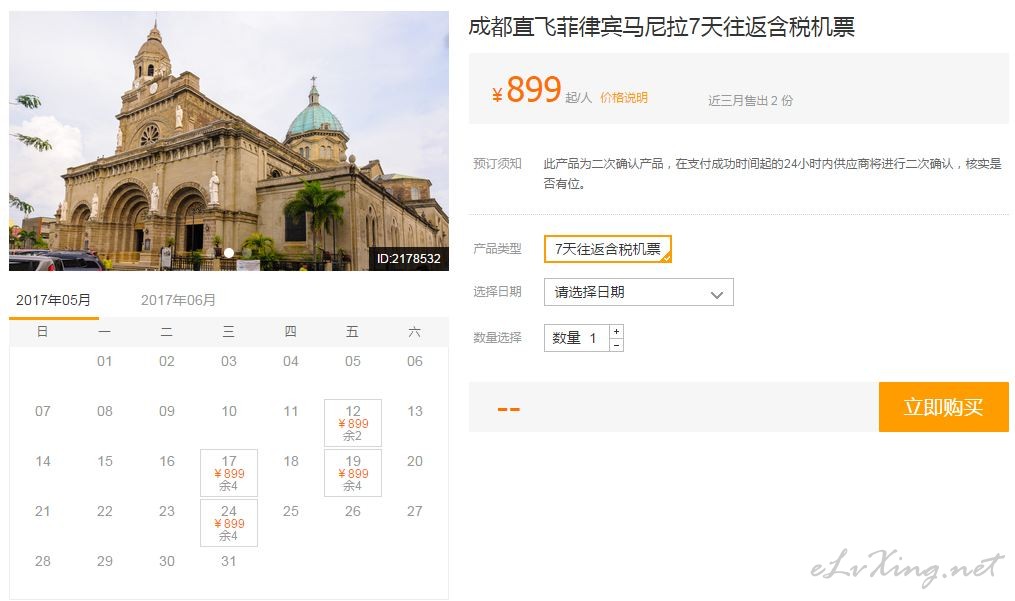The image size is (1015, 601).
Task: Switch to the 2017年05月 calendar tab
Action: point(53,300)
